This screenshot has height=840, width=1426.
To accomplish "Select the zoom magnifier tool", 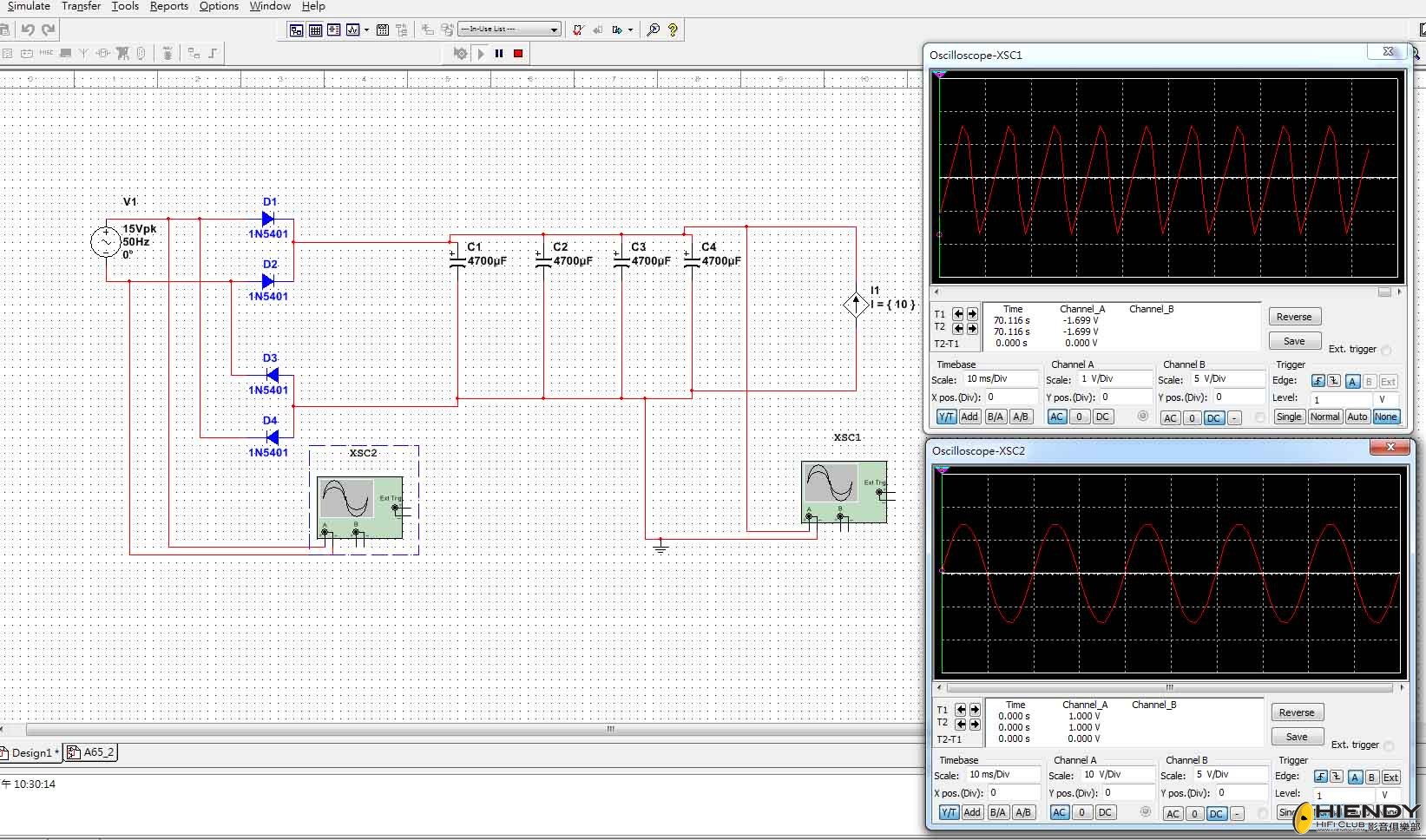I will (x=654, y=29).
